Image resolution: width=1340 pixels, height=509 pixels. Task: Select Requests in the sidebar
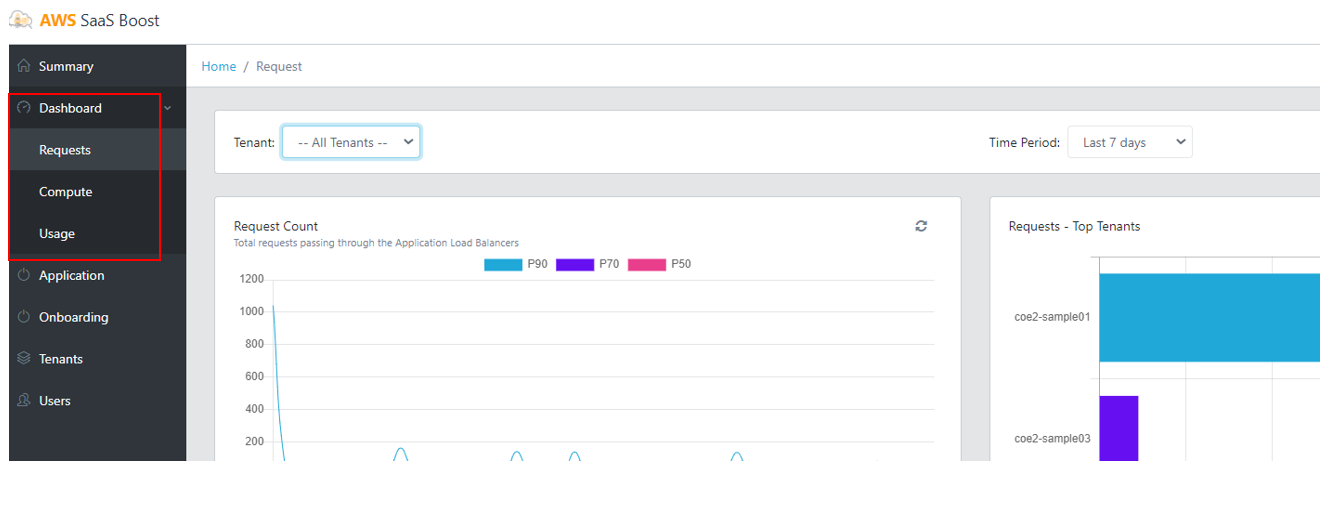point(65,150)
